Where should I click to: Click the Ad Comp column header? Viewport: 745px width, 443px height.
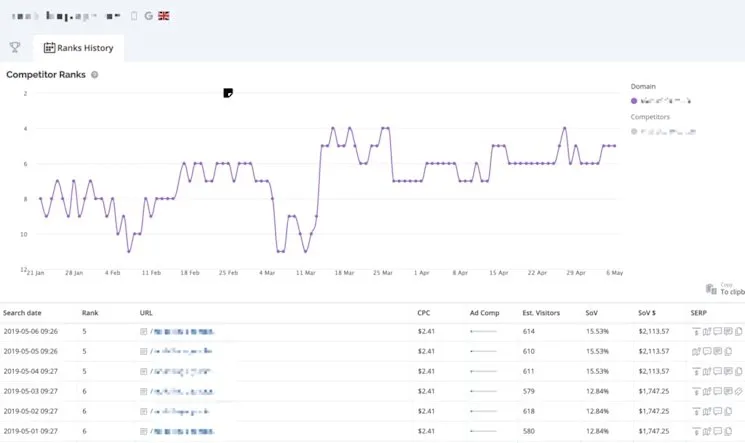click(484, 313)
